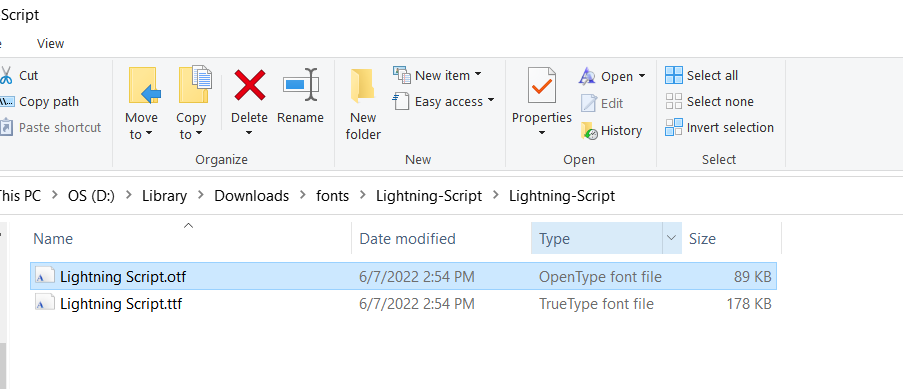903x389 pixels.
Task: Click the Copy path icon
Action: pyautogui.click(x=6, y=101)
